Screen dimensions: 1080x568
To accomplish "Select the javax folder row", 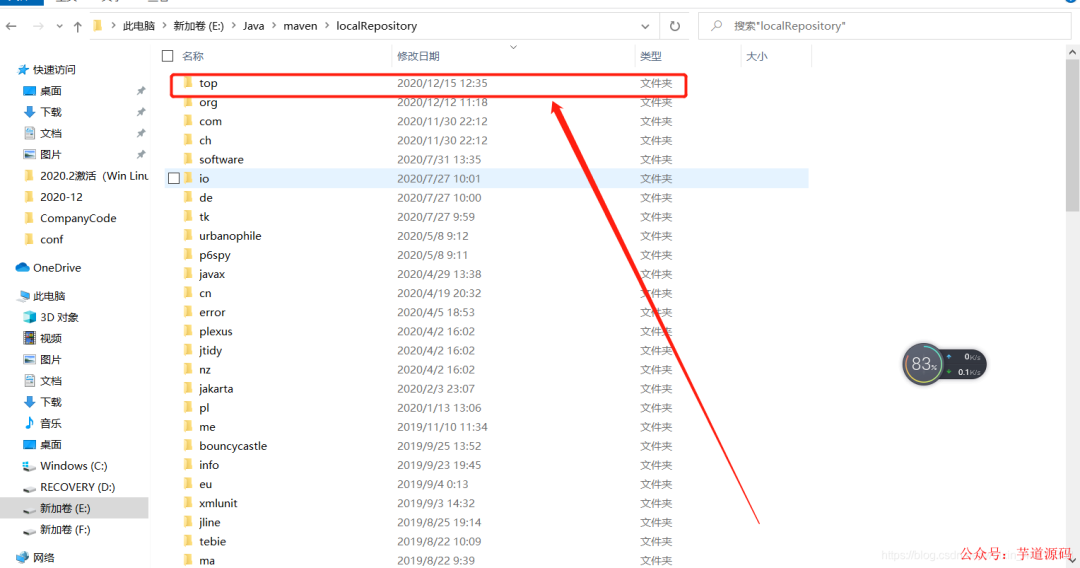I will [x=486, y=274].
